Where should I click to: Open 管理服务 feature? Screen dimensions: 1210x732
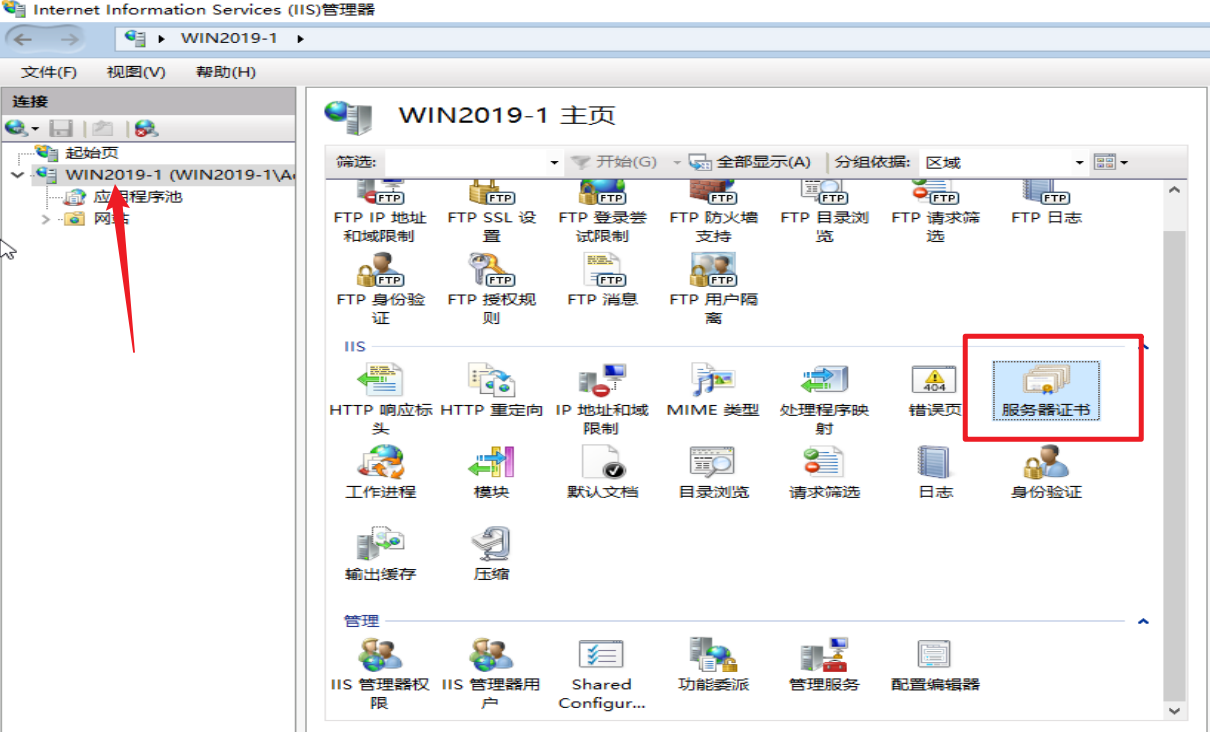(824, 666)
